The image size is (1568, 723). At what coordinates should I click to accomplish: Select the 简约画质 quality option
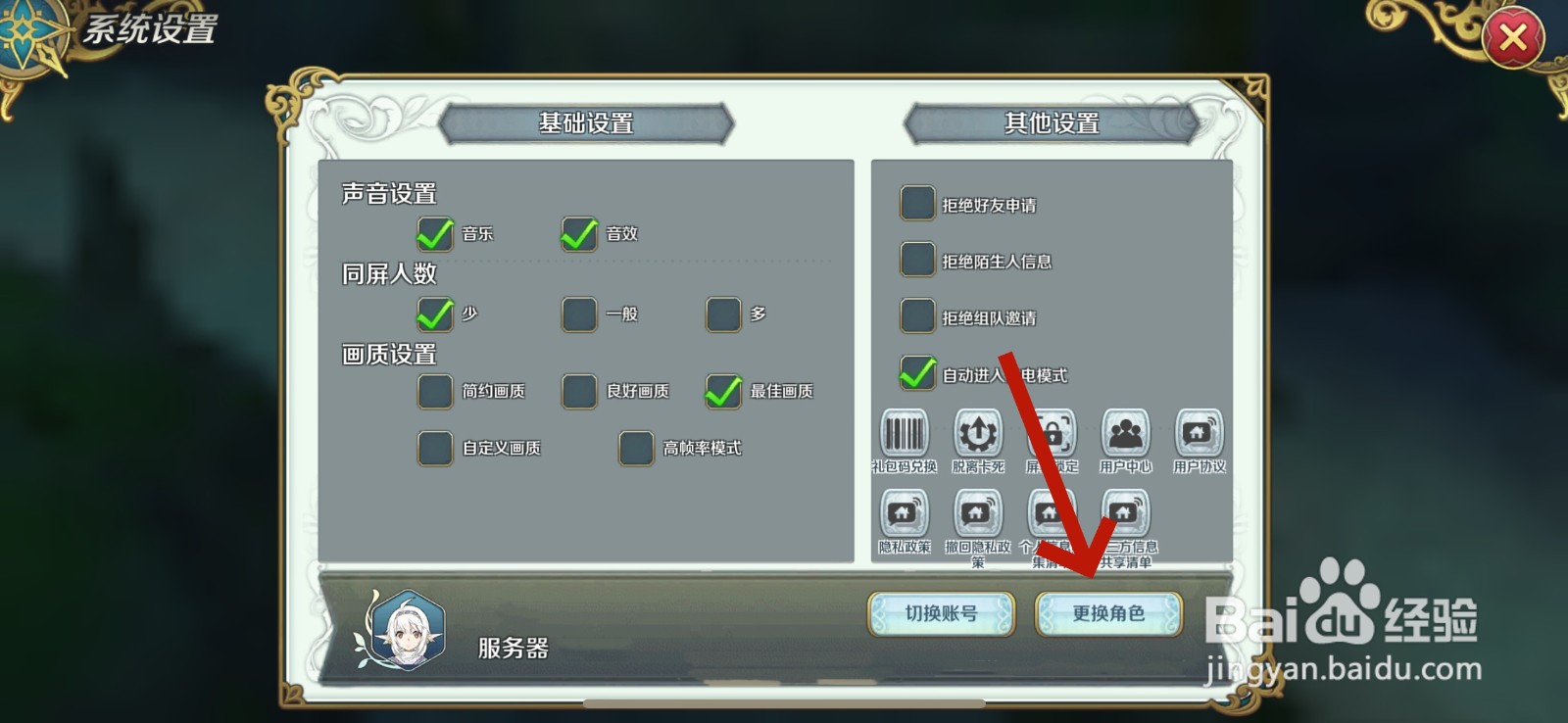pyautogui.click(x=435, y=391)
